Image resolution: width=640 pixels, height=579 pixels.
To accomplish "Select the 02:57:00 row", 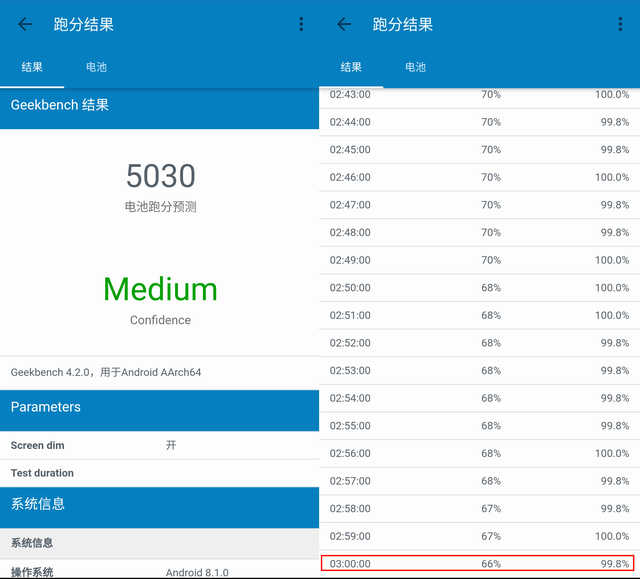I will (480, 481).
